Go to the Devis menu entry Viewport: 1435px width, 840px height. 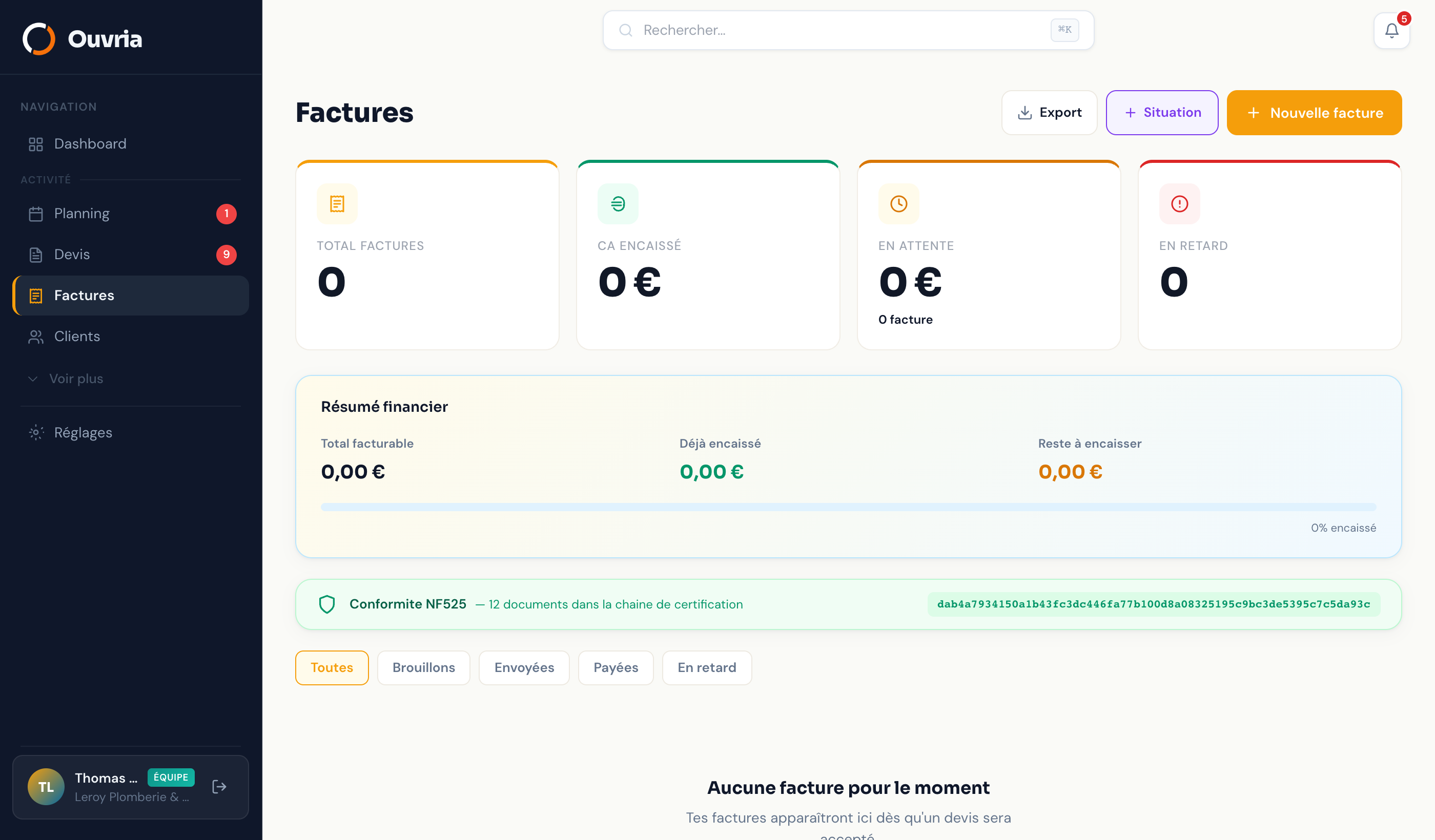130,255
